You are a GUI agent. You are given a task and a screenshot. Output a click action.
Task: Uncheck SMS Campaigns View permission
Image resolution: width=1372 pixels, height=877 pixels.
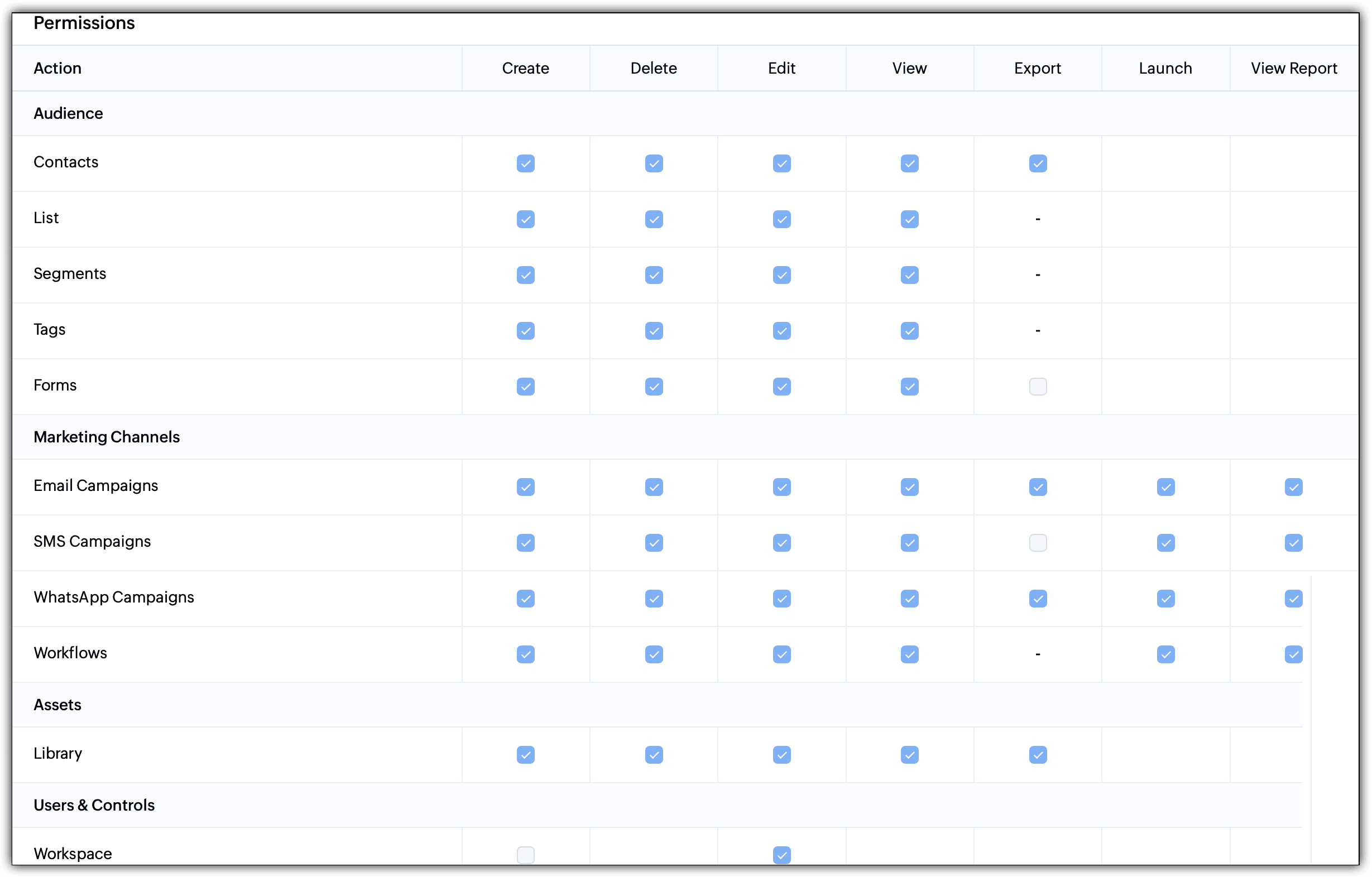(909, 543)
